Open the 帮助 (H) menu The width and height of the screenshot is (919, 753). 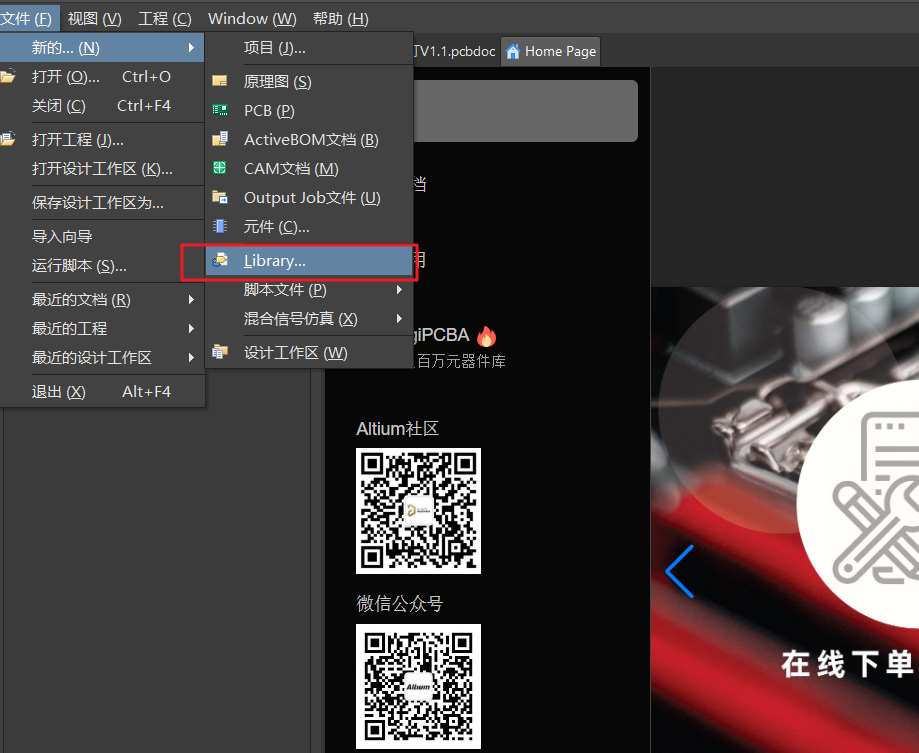coord(341,19)
